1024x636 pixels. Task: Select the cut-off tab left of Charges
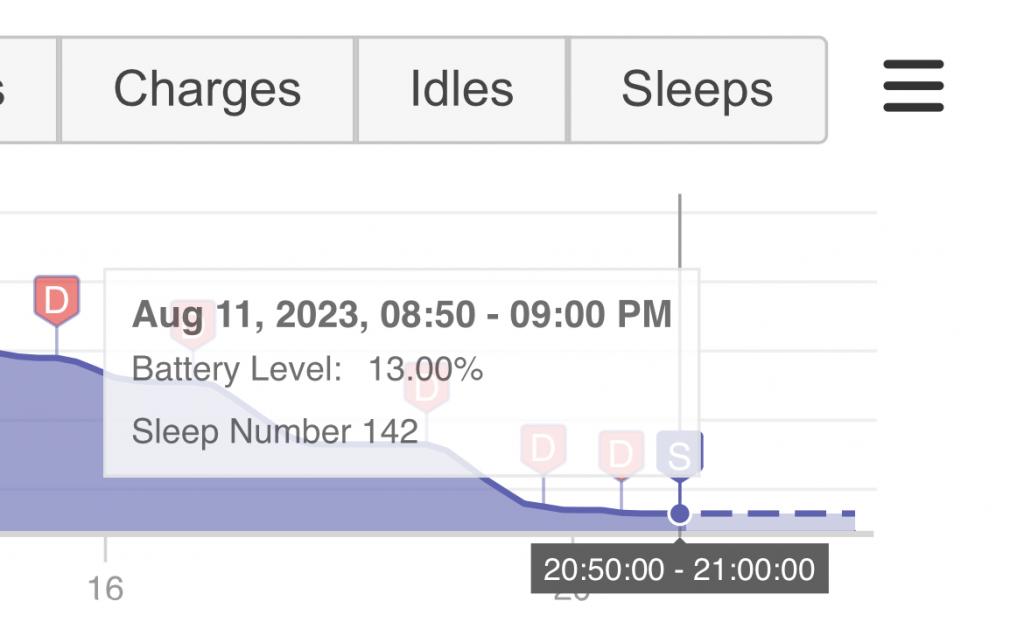(27, 89)
